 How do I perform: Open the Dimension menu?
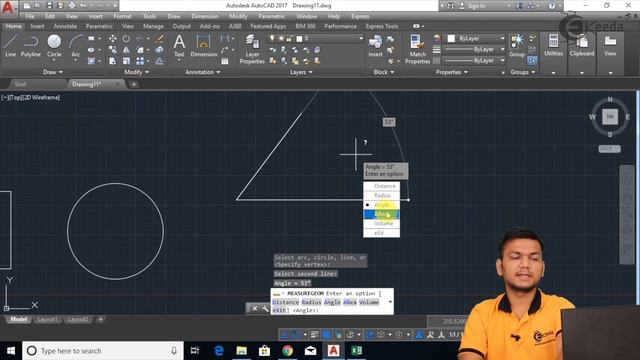(204, 16)
